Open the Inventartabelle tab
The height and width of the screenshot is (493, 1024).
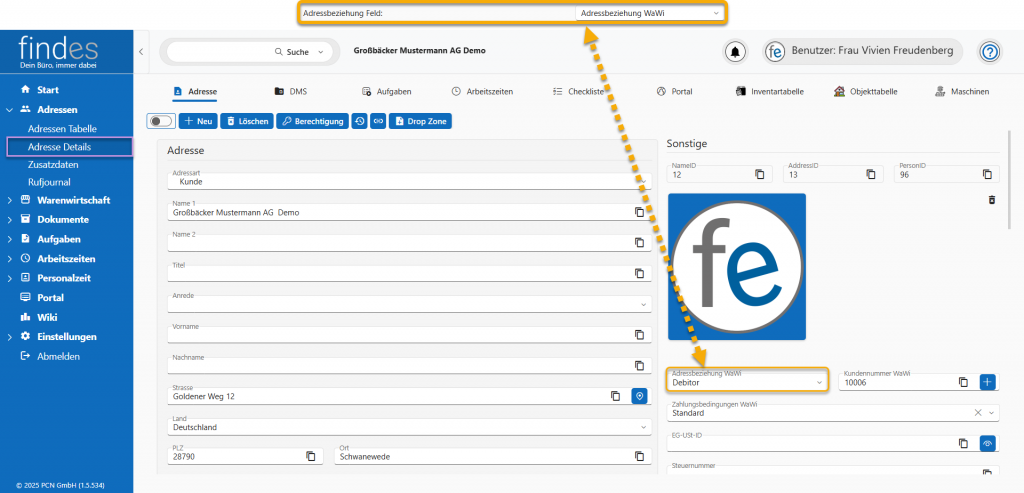769,91
